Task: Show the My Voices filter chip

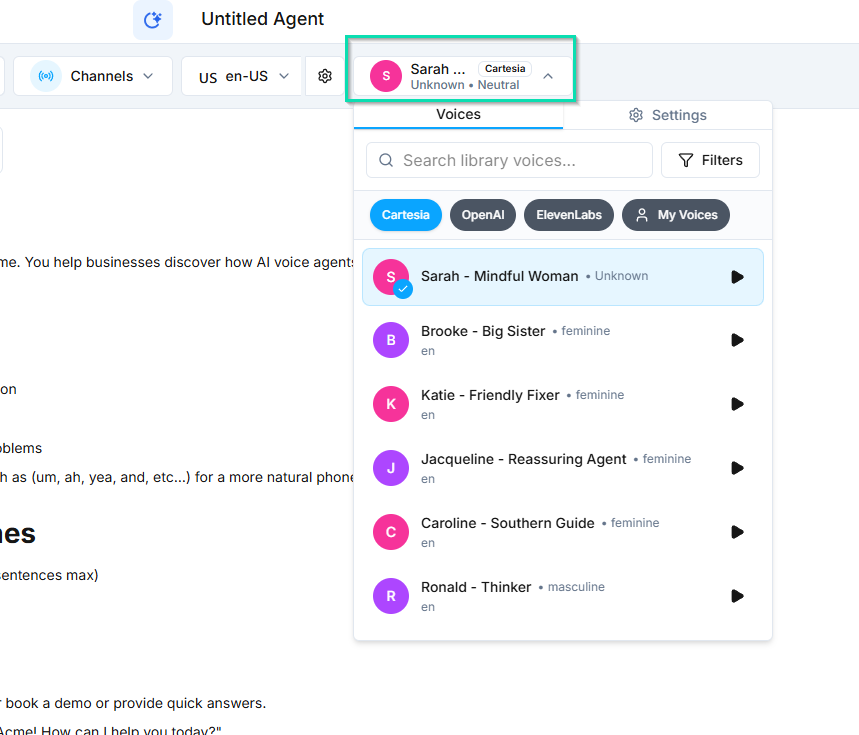Action: pos(676,215)
